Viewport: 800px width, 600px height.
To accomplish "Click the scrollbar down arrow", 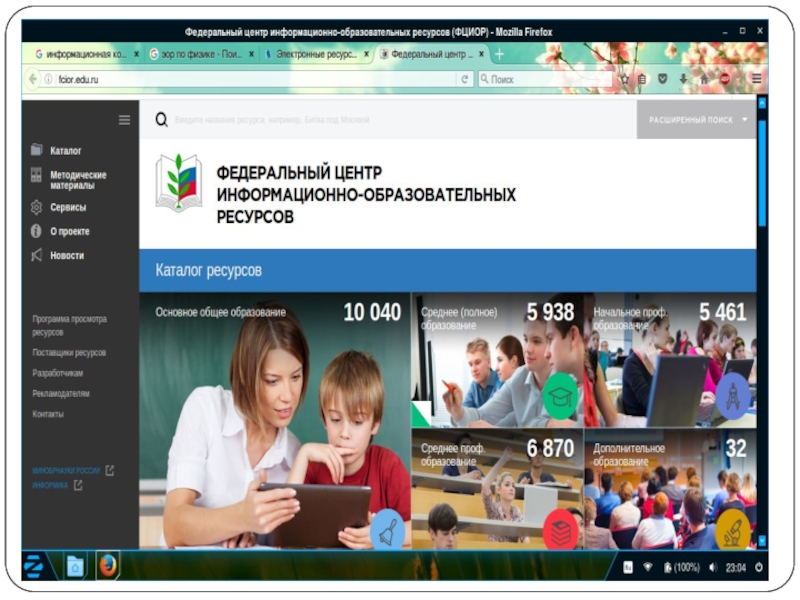I will coord(762,540).
